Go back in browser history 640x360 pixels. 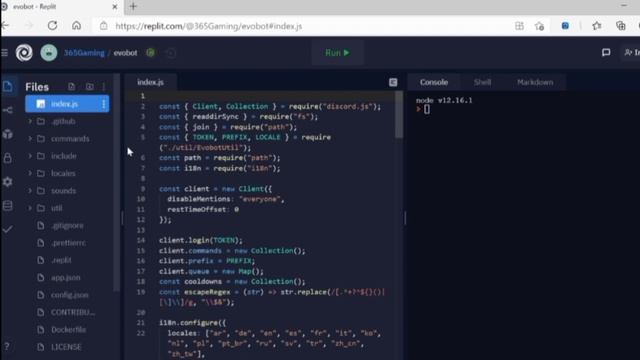point(5,26)
